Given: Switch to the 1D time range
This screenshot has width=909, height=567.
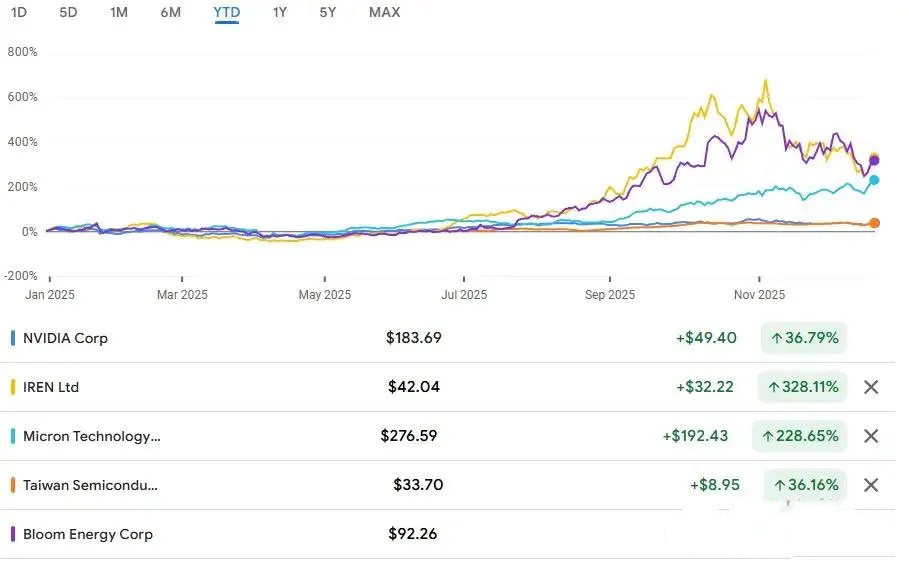Looking at the screenshot, I should pyautogui.click(x=19, y=12).
